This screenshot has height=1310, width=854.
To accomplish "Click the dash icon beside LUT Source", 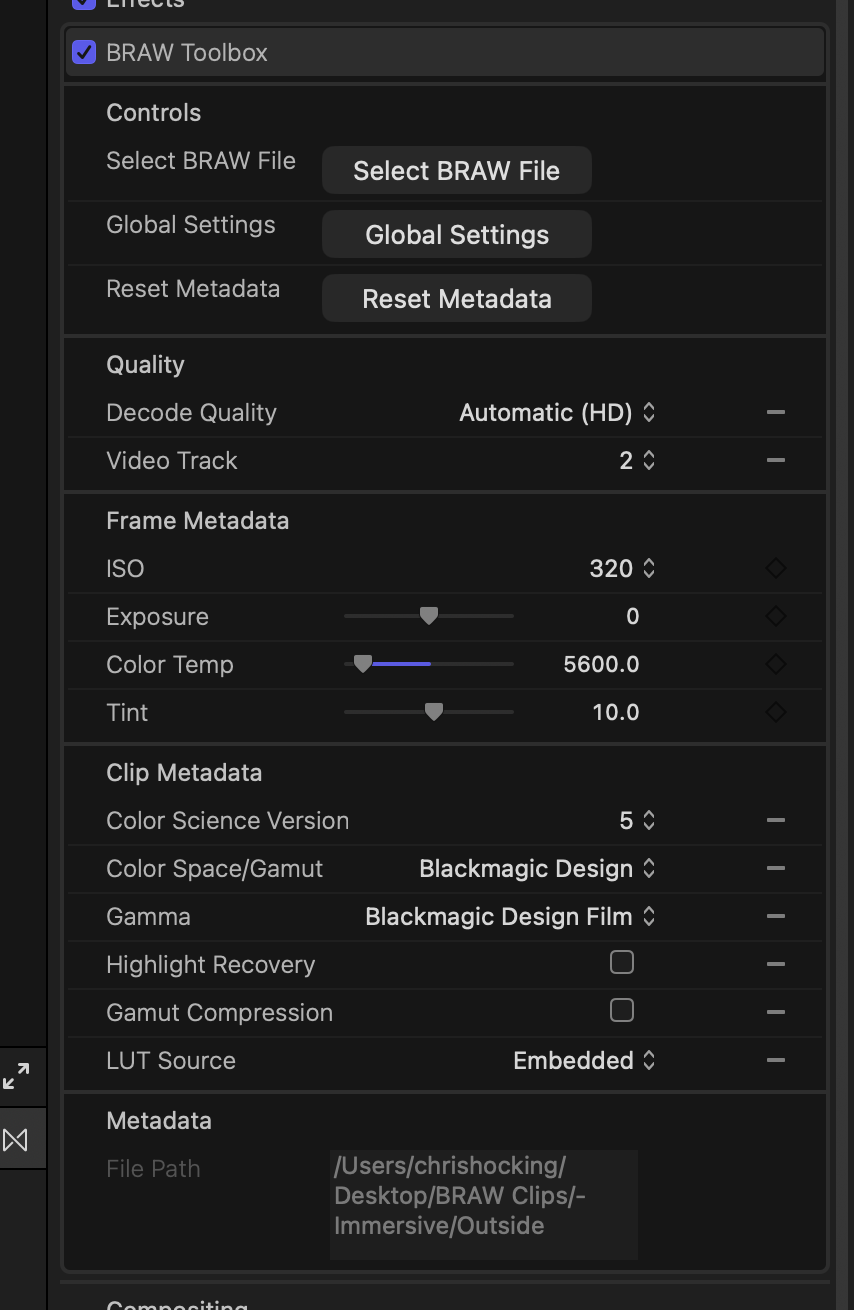I will click(x=775, y=1060).
